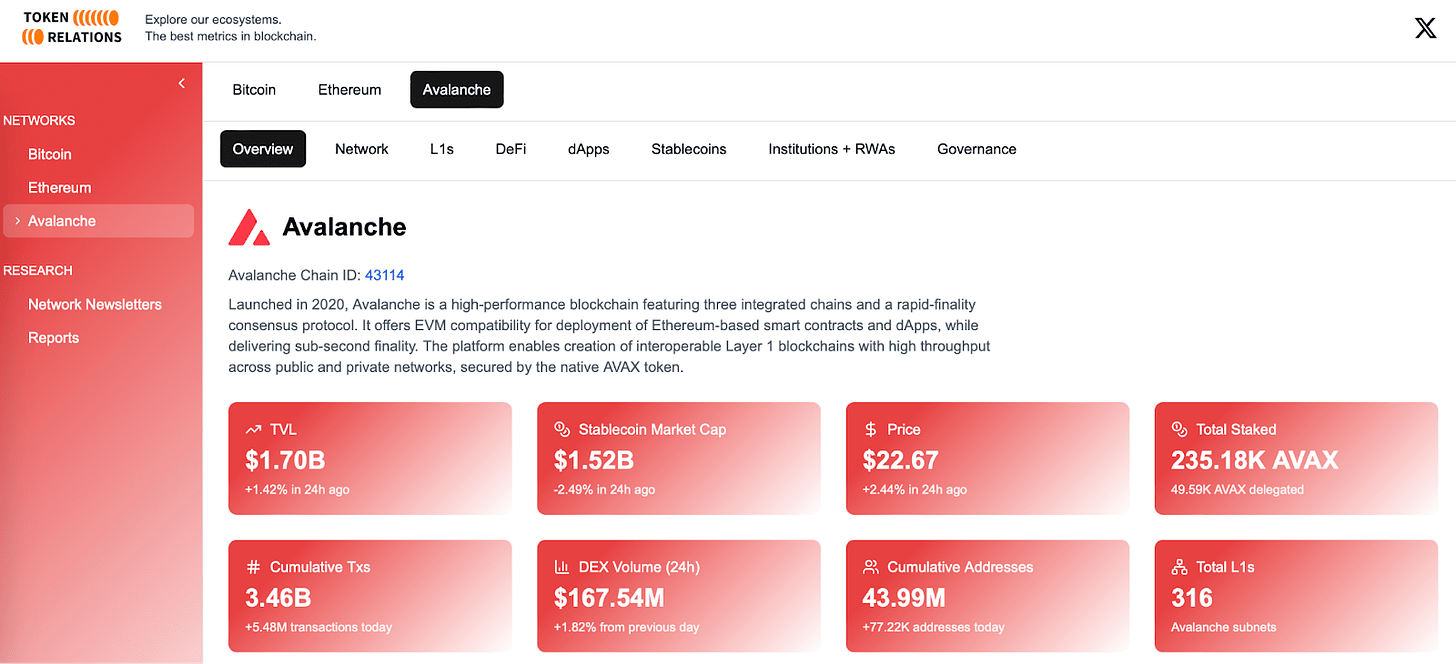Click 'Explore our ecosystems.' tagline
The height and width of the screenshot is (664, 1456).
point(213,20)
